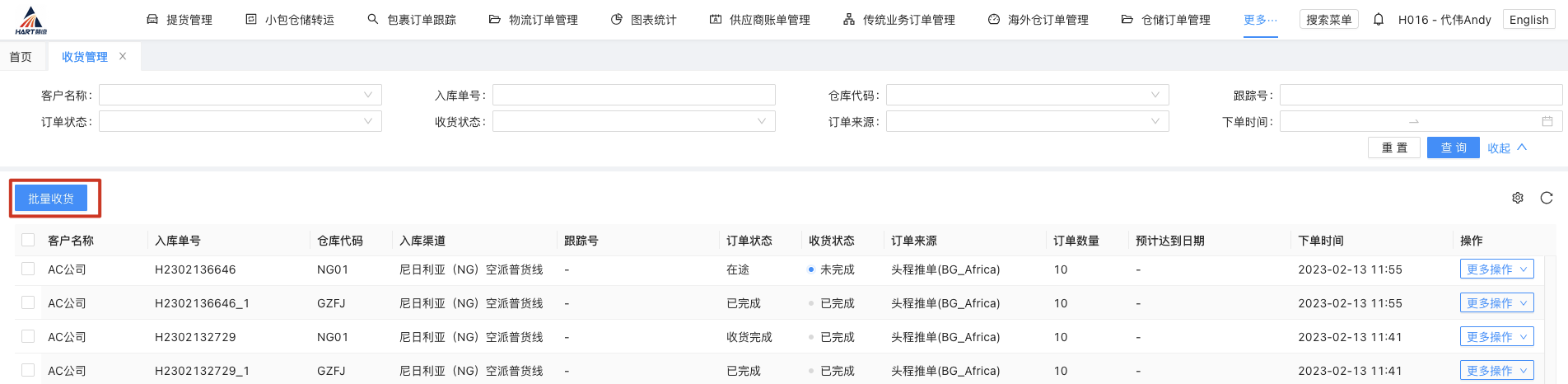This screenshot has height=384, width=1568.
Task: Check the row for order H2302136646
Action: tap(28, 269)
